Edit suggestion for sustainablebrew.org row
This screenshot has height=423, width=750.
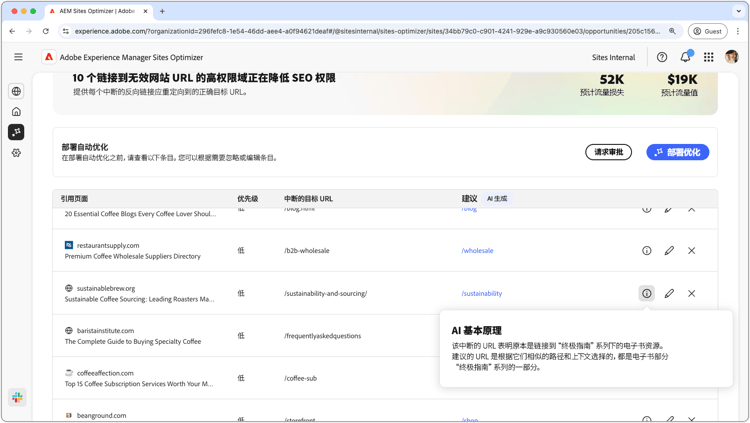coord(669,293)
